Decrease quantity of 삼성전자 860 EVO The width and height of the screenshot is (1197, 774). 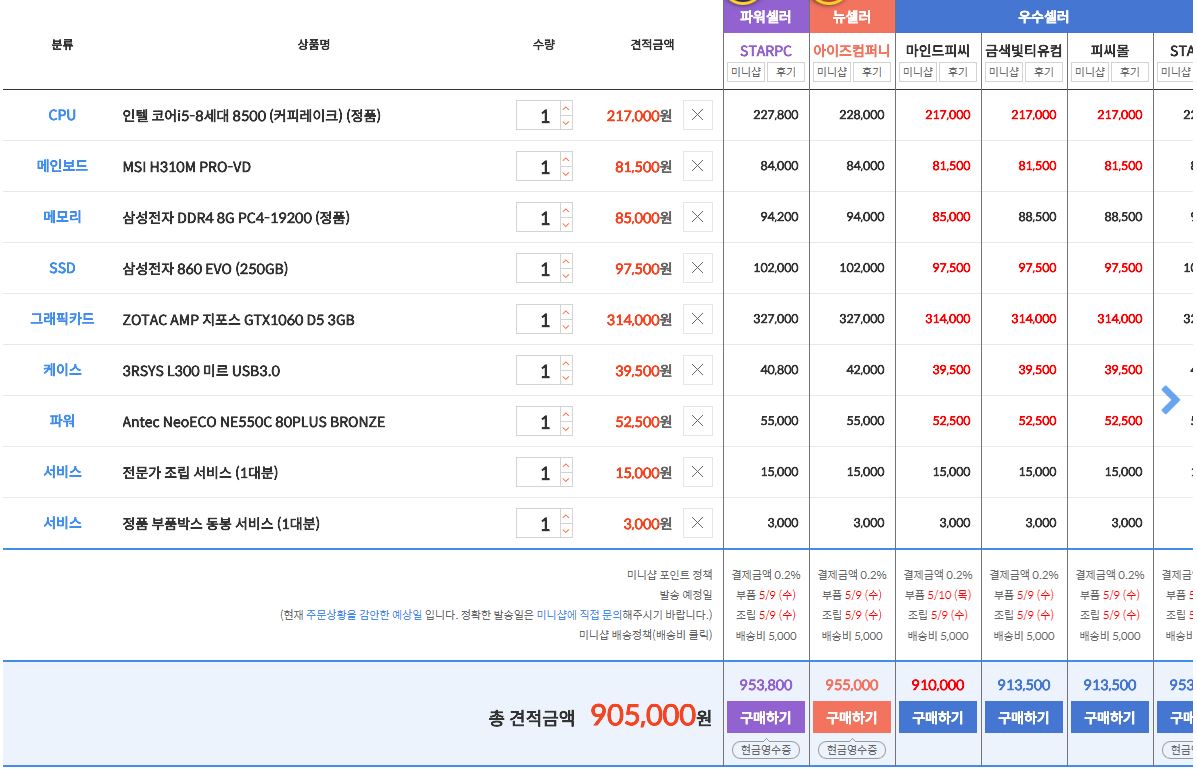click(566, 275)
